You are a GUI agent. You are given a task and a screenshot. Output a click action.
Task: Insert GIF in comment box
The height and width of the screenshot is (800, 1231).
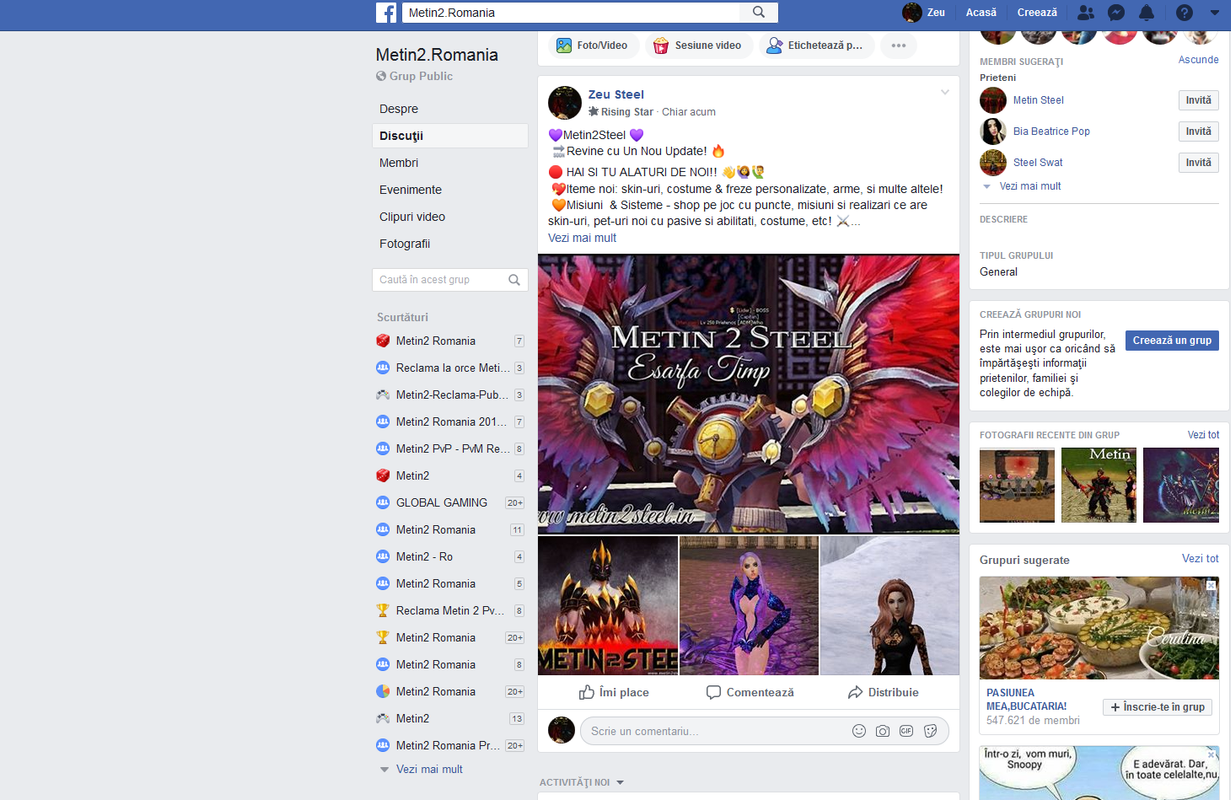[x=907, y=731]
